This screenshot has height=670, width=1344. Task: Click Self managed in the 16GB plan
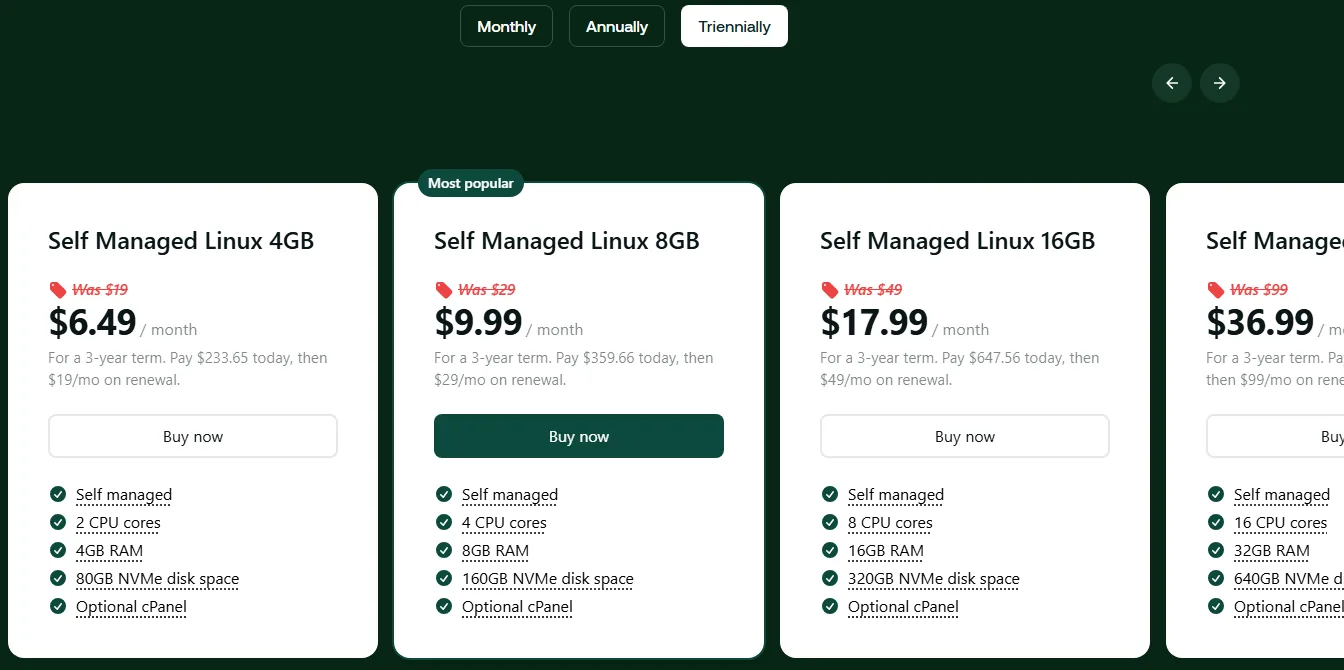[896, 495]
